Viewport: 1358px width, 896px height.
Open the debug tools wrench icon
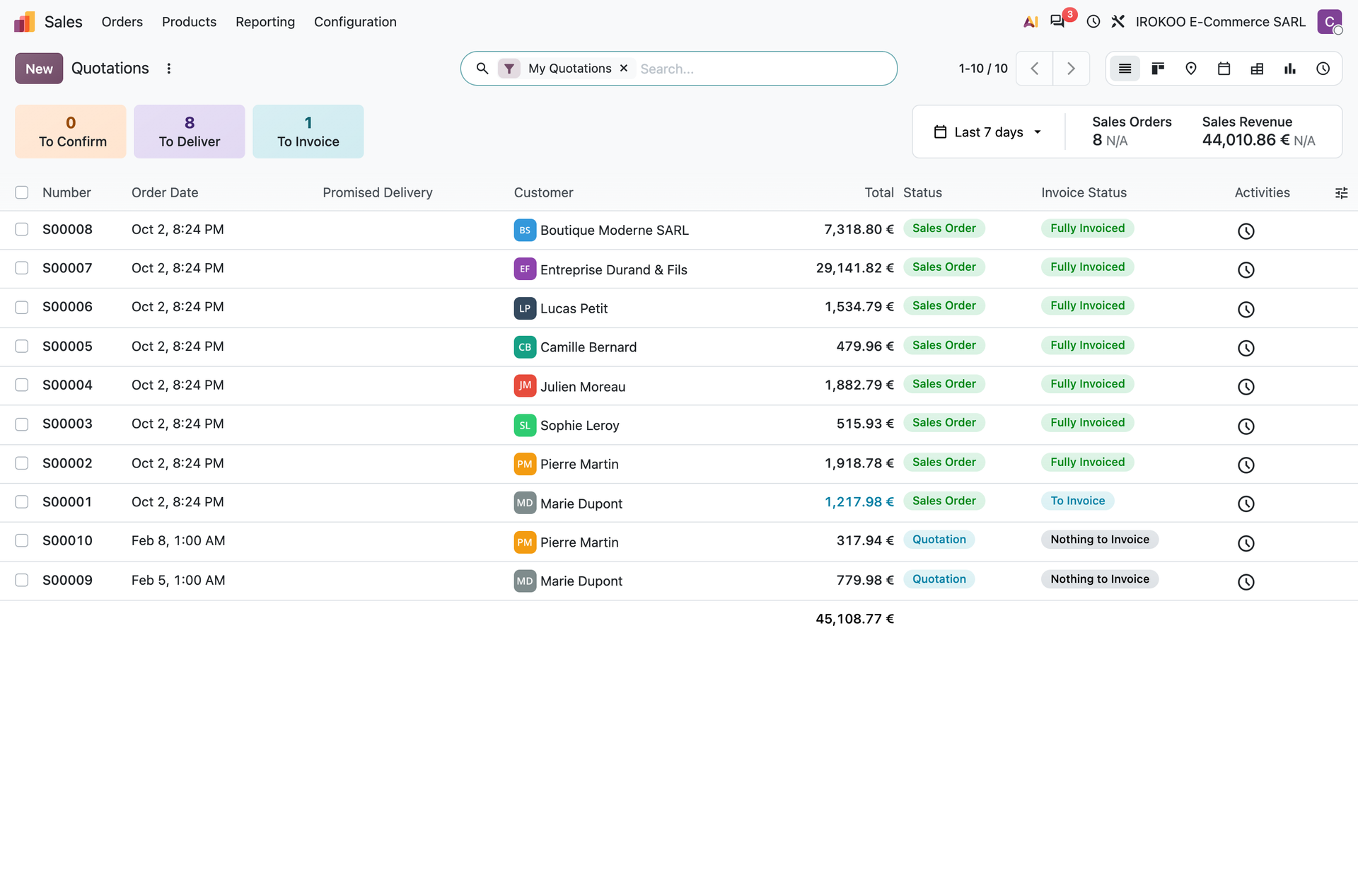pyautogui.click(x=1118, y=22)
